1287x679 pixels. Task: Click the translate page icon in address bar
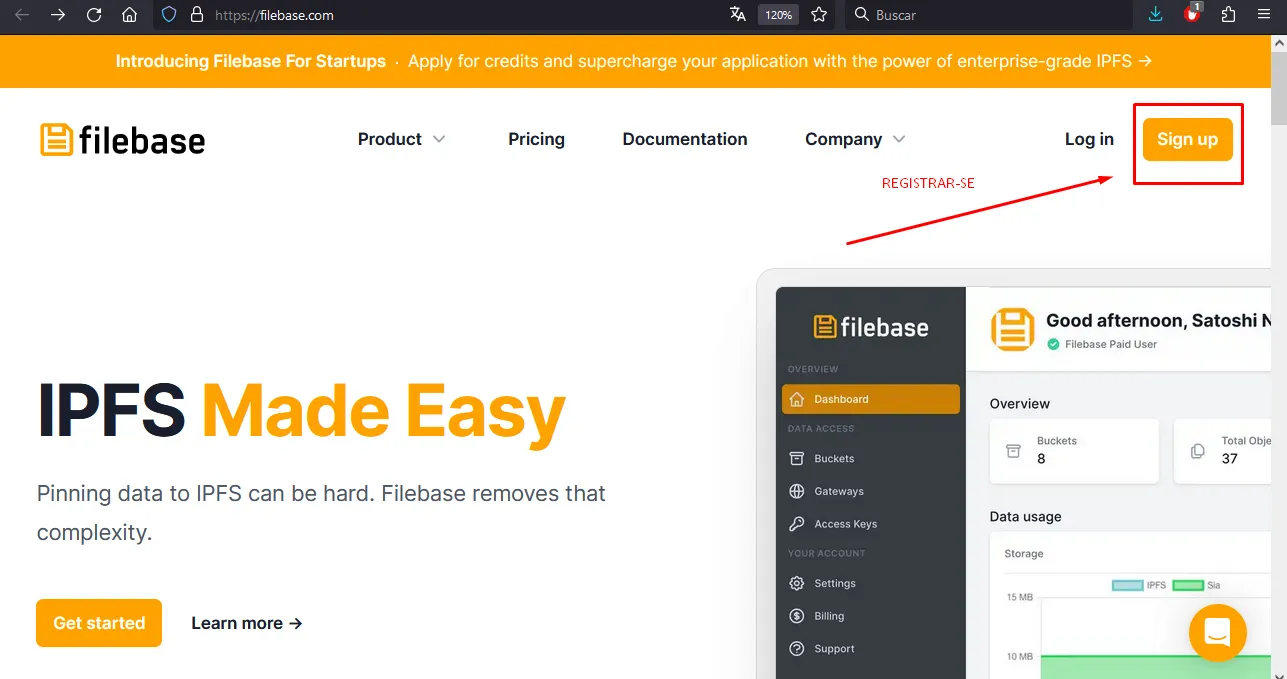click(x=738, y=15)
